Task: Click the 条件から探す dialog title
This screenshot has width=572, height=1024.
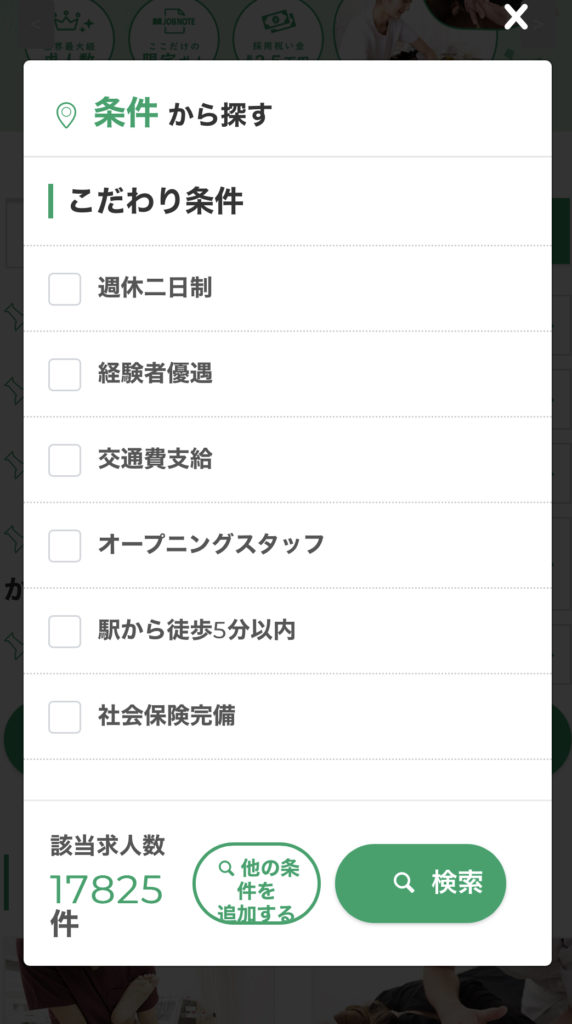Action: [x=182, y=113]
